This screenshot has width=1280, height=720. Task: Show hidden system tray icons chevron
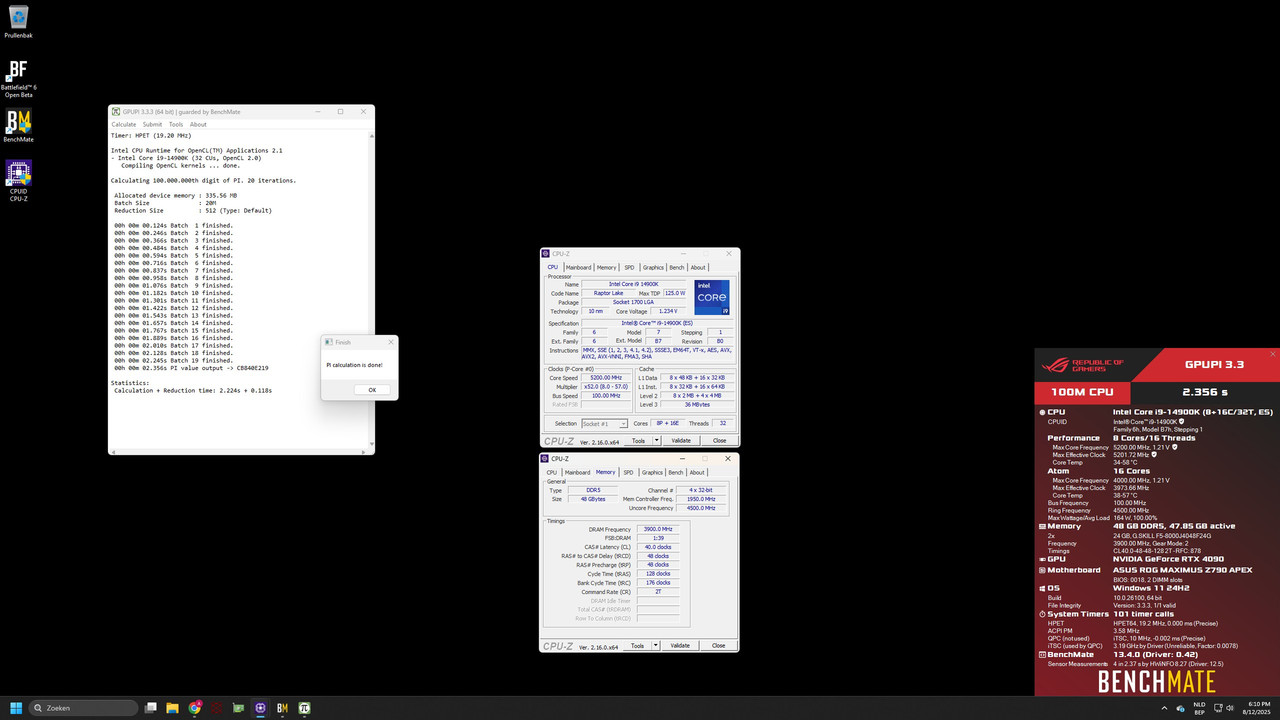pyautogui.click(x=1166, y=708)
